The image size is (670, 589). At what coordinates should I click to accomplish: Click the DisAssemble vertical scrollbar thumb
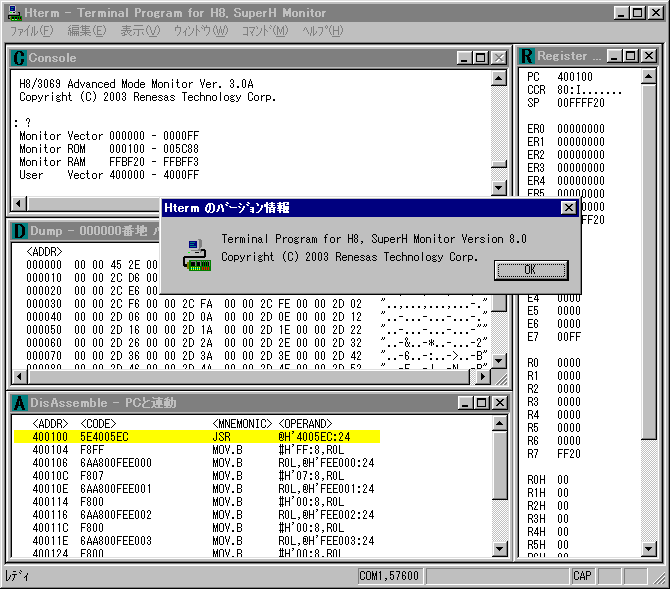(500, 465)
